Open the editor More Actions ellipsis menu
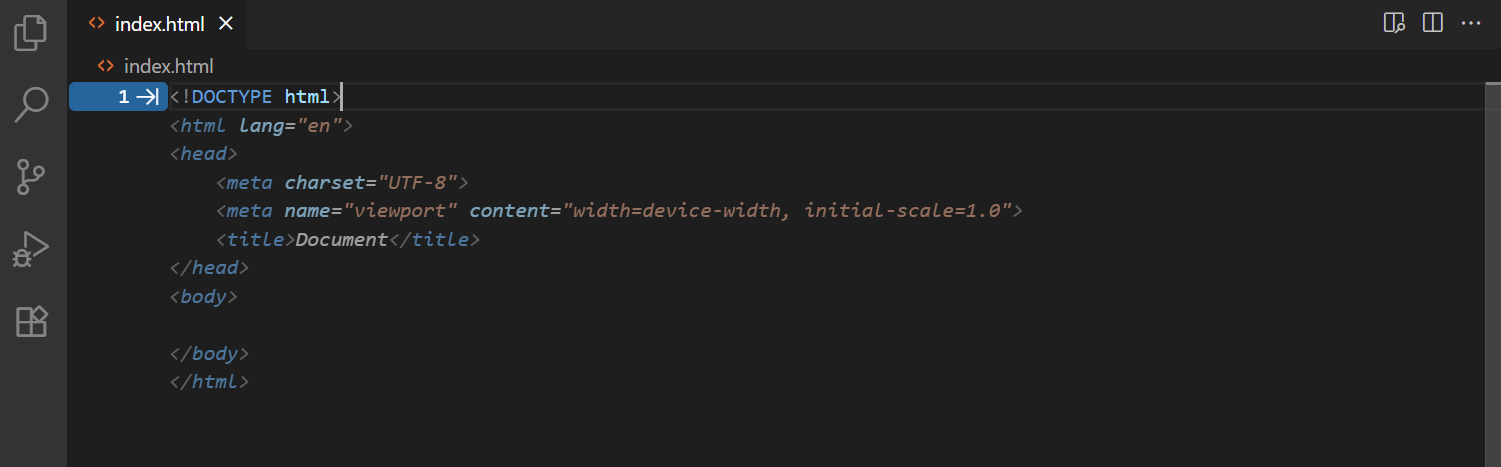 pyautogui.click(x=1471, y=23)
